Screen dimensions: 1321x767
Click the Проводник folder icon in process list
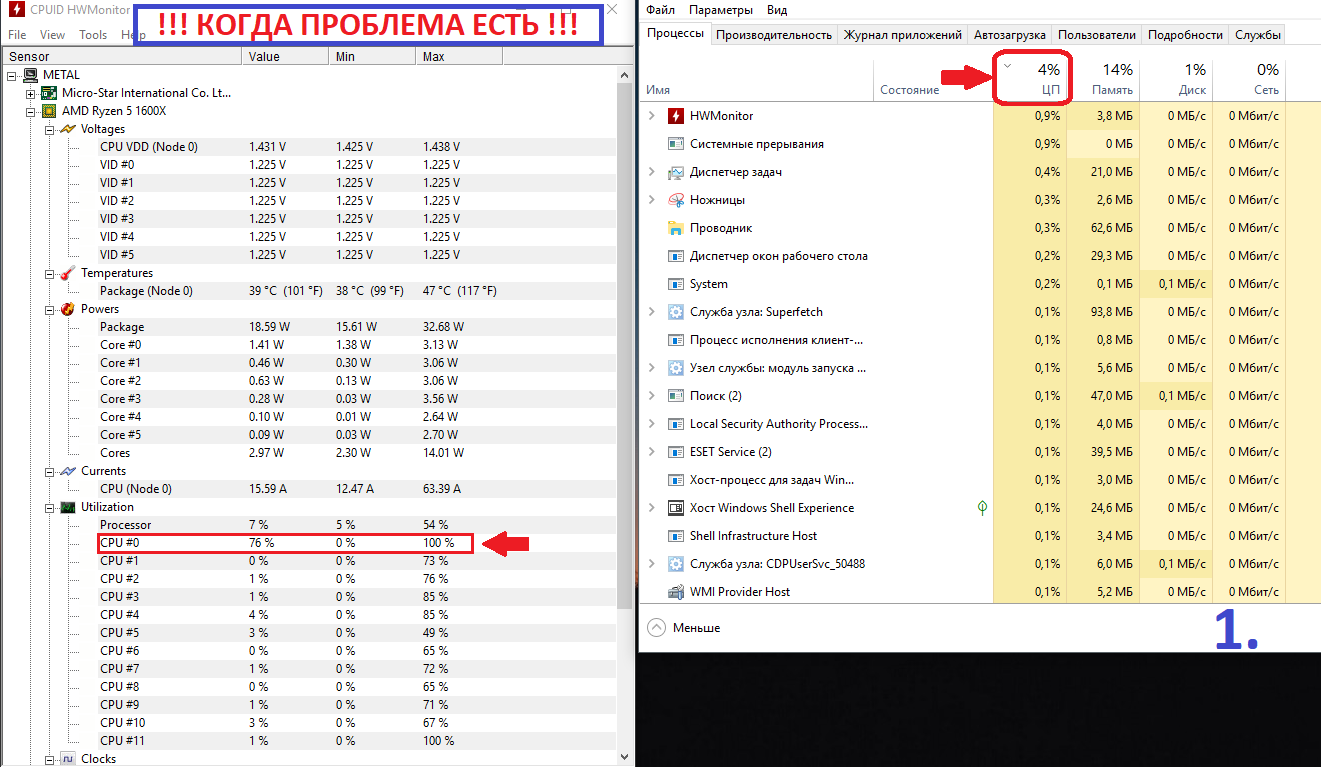point(675,228)
